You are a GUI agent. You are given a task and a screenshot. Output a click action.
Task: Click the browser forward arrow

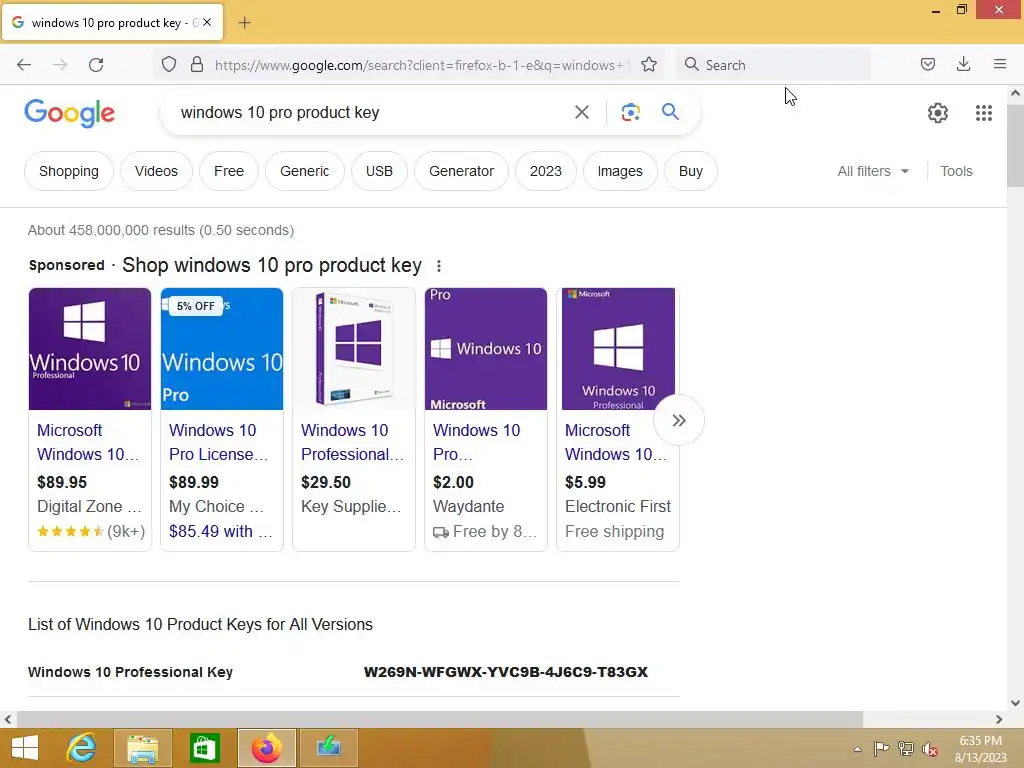[x=60, y=65]
